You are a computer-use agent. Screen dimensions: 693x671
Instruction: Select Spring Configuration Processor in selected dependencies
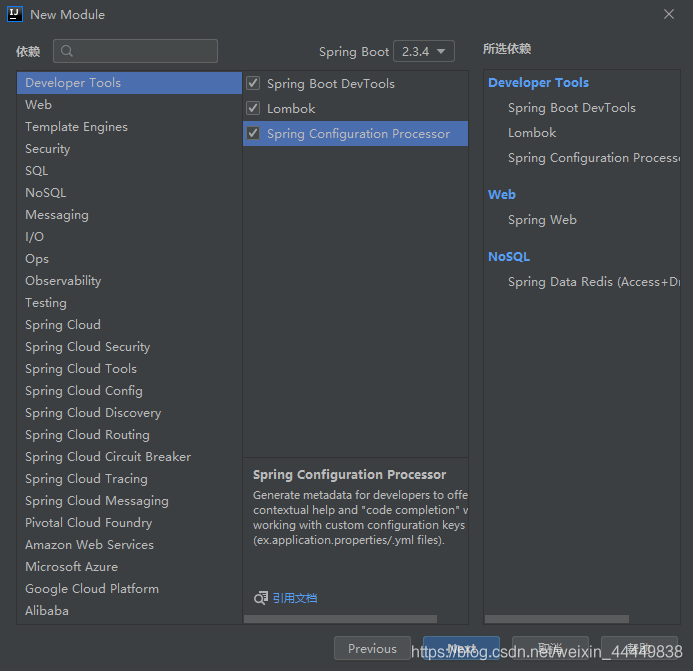[594, 158]
